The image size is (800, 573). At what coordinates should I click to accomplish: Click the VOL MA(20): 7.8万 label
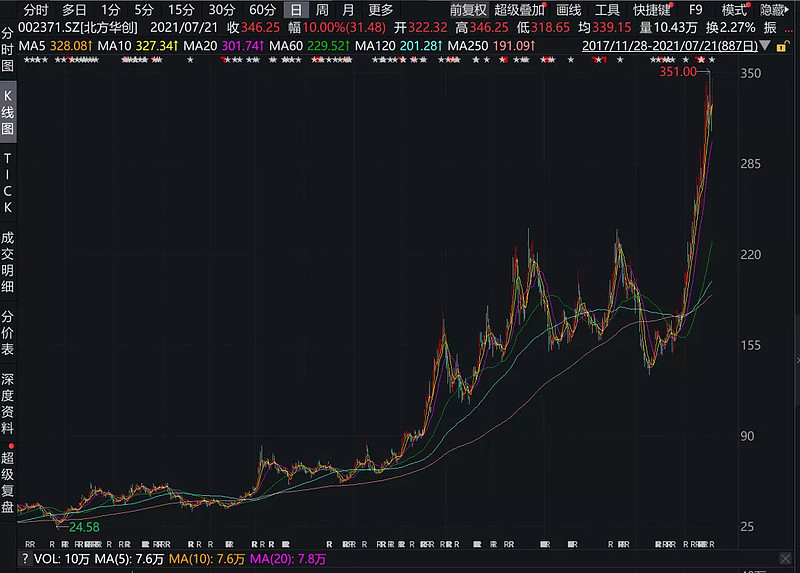point(288,559)
